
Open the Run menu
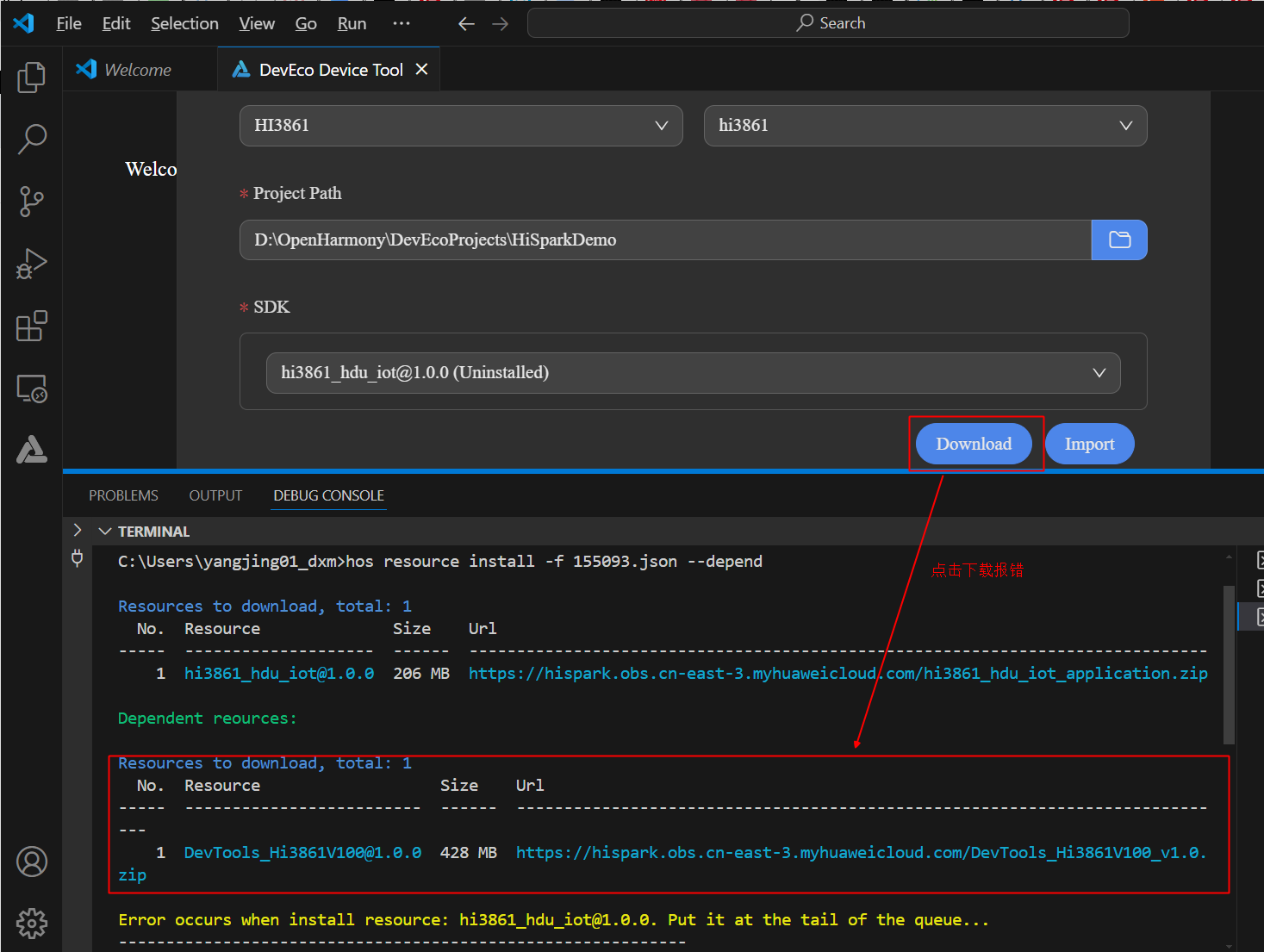[x=352, y=23]
